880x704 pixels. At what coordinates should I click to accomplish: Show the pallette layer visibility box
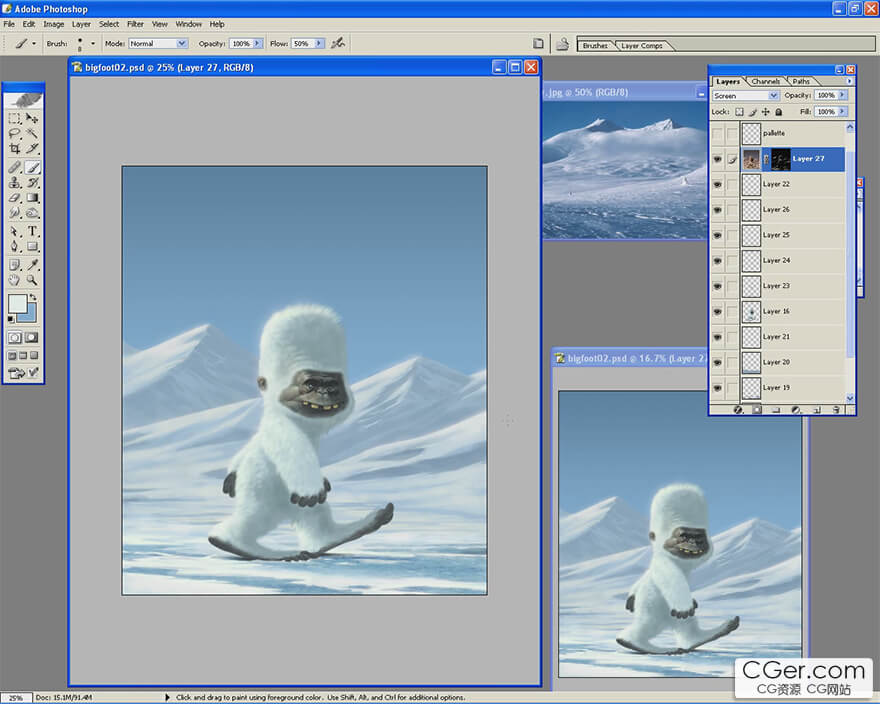(717, 133)
